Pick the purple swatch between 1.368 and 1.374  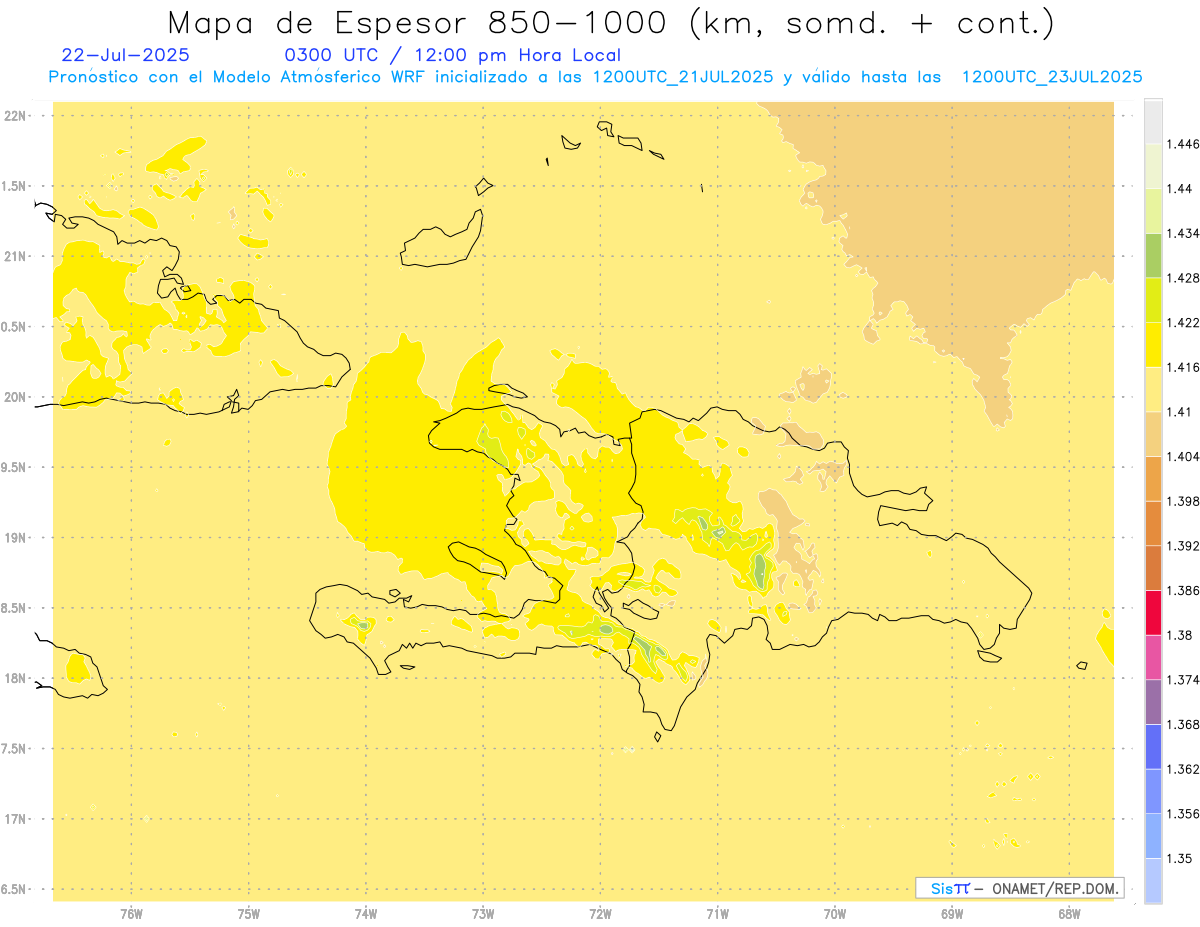1153,701
